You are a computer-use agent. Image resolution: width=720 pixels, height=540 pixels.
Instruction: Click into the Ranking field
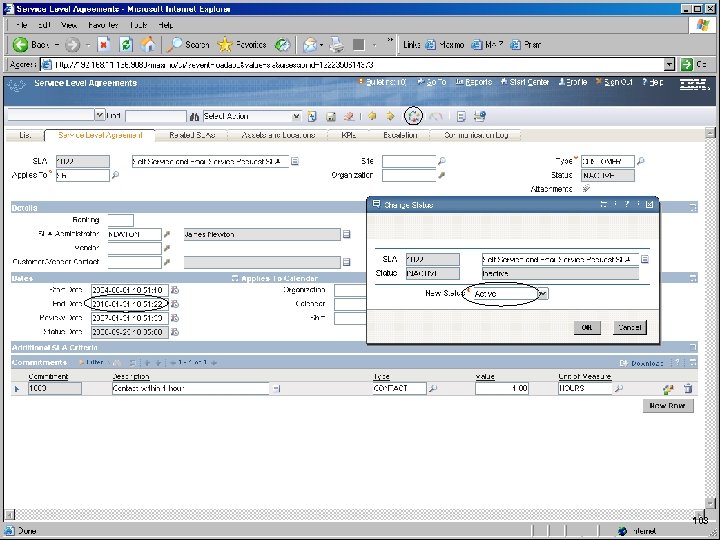pos(121,220)
